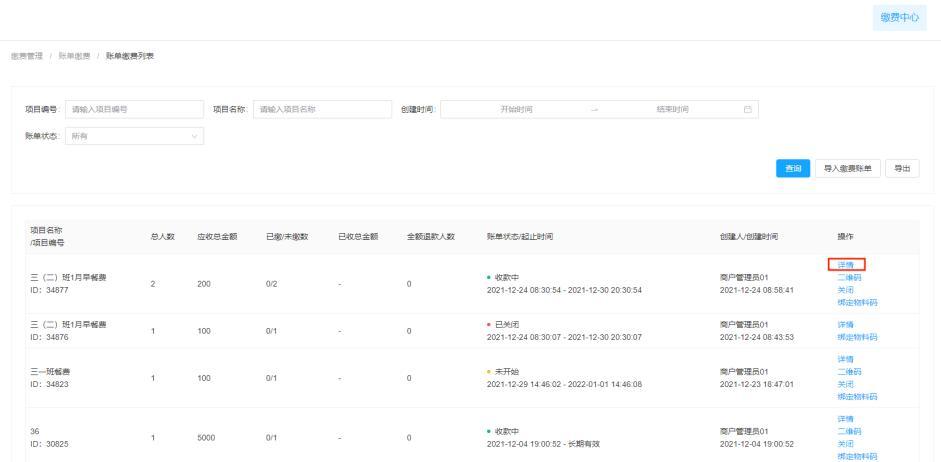Click creation time 2021-12-24 08:58:41
Screen dimensions: 941x462
click(x=757, y=290)
